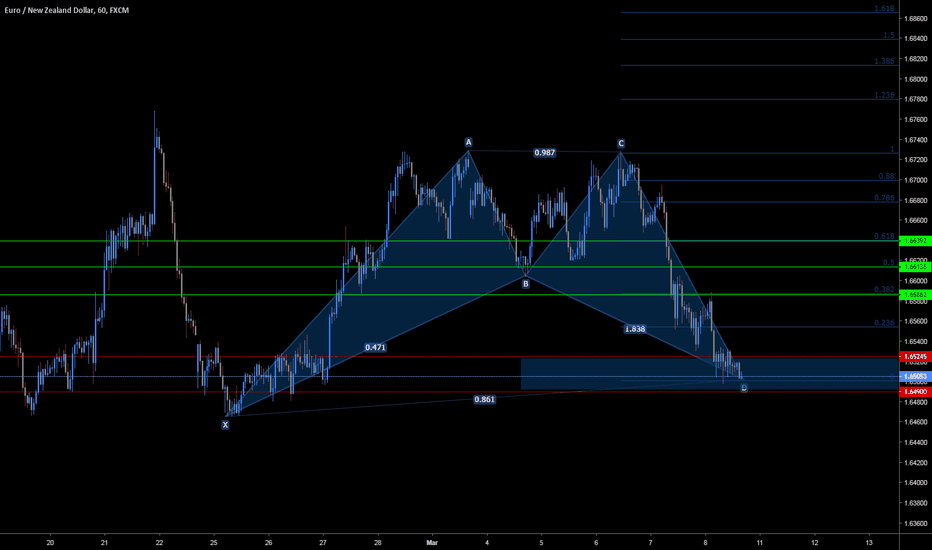Click the green 1.66135 price tag

click(x=915, y=267)
